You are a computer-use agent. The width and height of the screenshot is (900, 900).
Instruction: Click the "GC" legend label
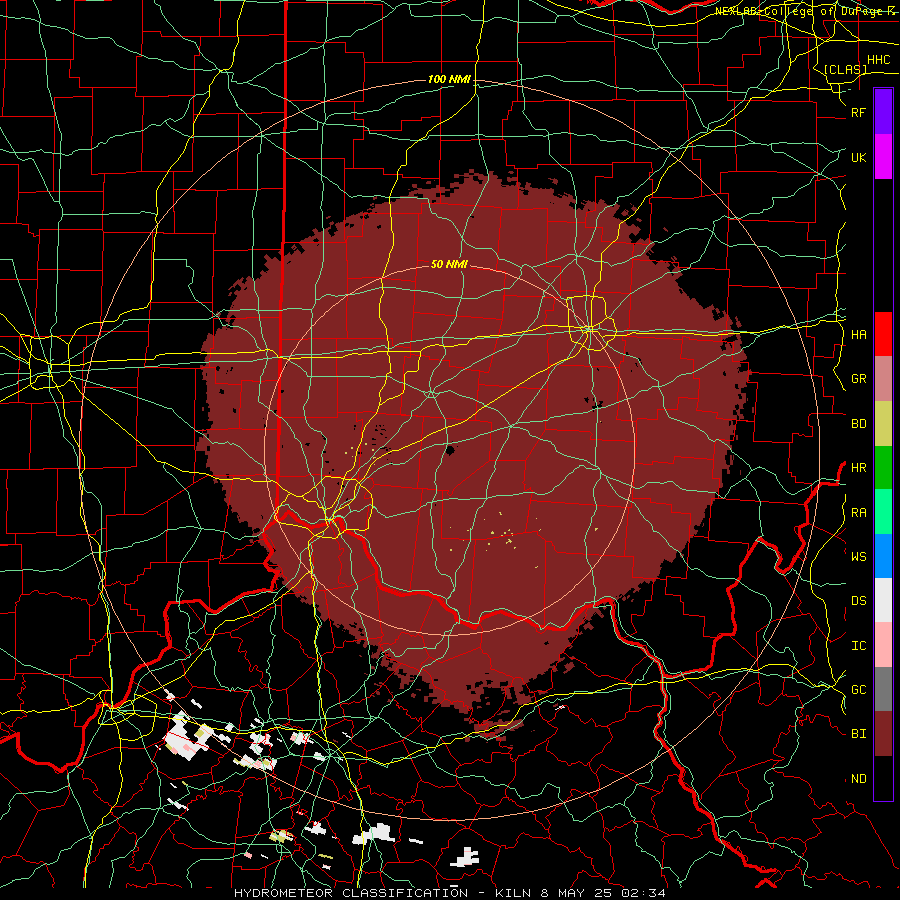[x=858, y=690]
